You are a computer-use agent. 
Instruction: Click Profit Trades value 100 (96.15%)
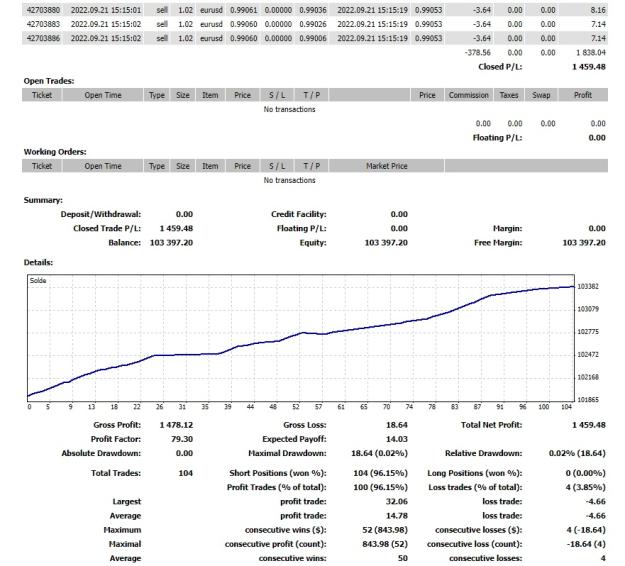(380, 487)
